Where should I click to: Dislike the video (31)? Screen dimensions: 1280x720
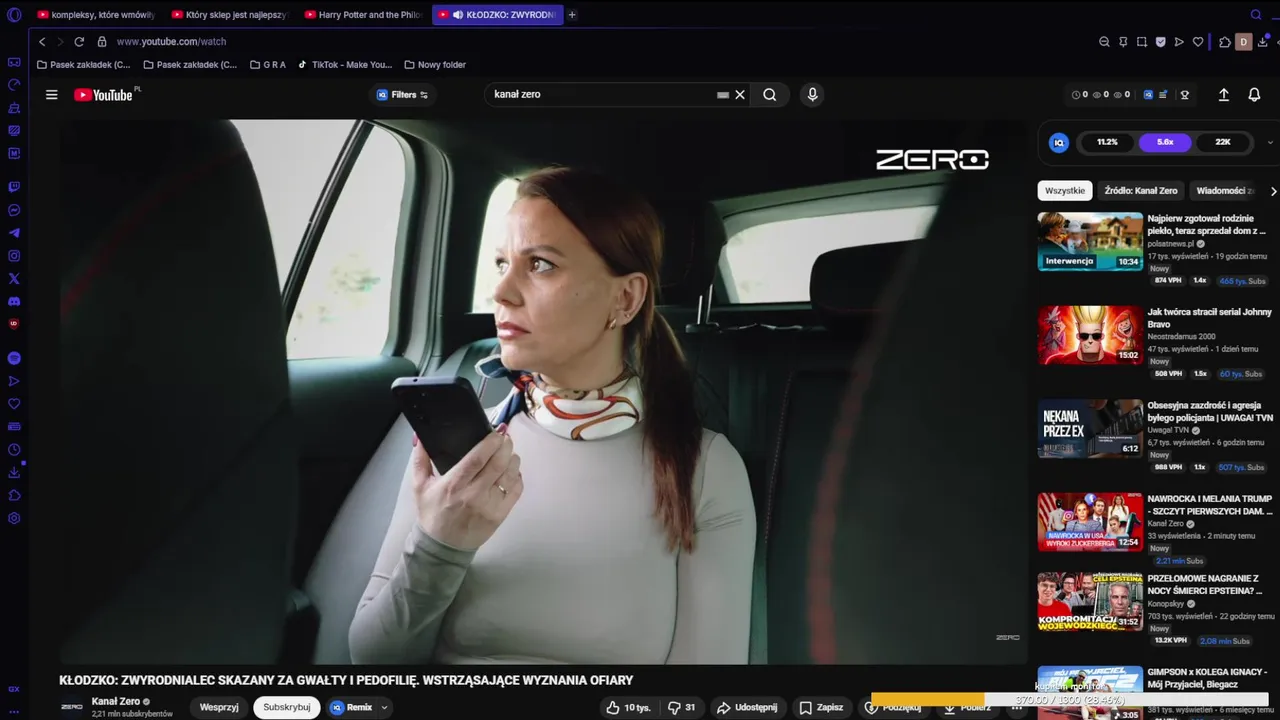(x=682, y=707)
